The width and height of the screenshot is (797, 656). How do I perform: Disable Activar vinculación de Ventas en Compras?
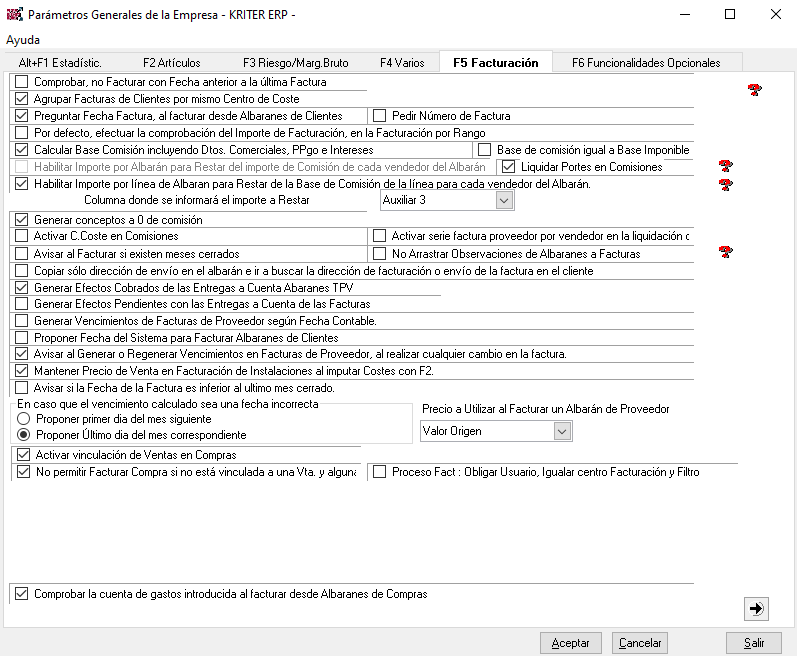pos(22,455)
